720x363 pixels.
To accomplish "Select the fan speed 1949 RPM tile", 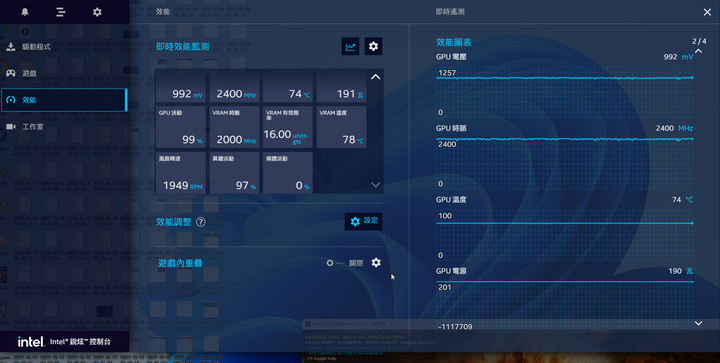I will click(180, 173).
